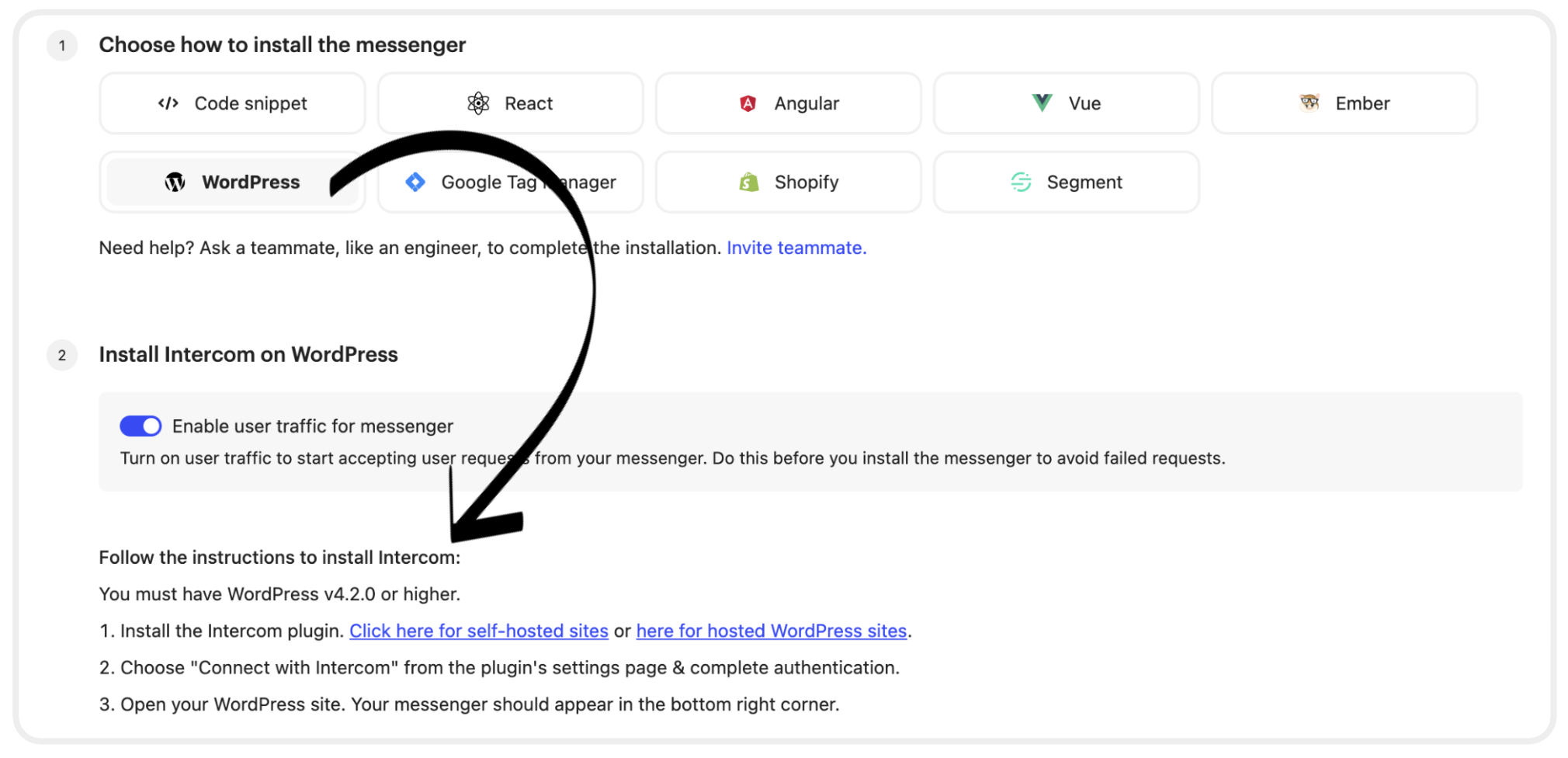The width and height of the screenshot is (1568, 758).
Task: Open the self-hosted sites plugin link
Action: (478, 631)
